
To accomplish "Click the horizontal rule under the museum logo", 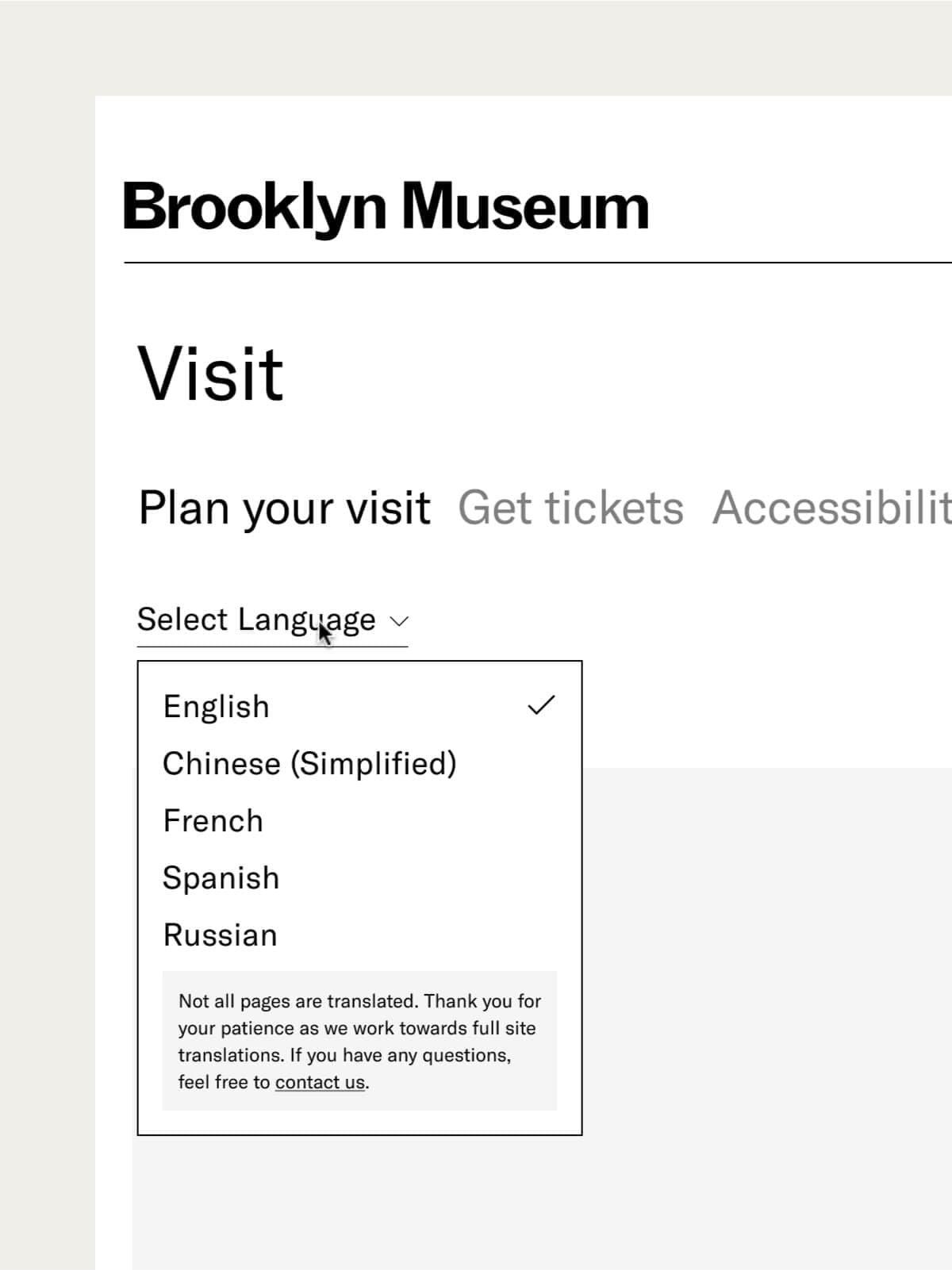I will [538, 262].
